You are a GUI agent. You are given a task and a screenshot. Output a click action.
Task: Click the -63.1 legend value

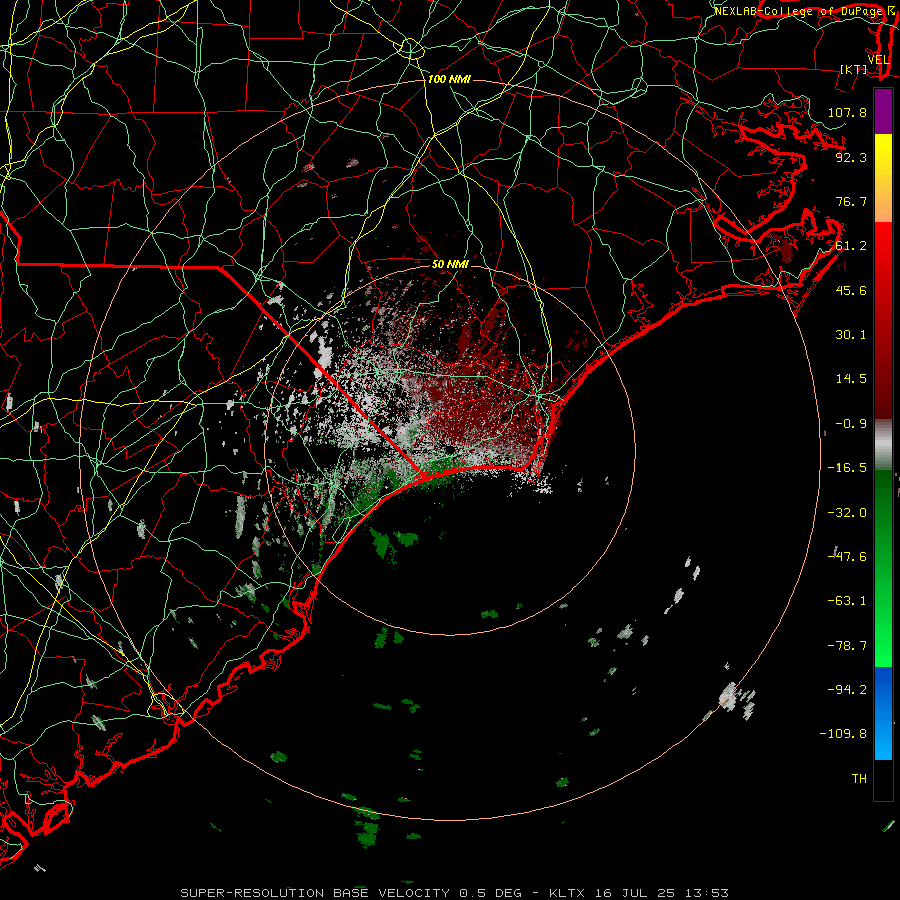pos(847,601)
